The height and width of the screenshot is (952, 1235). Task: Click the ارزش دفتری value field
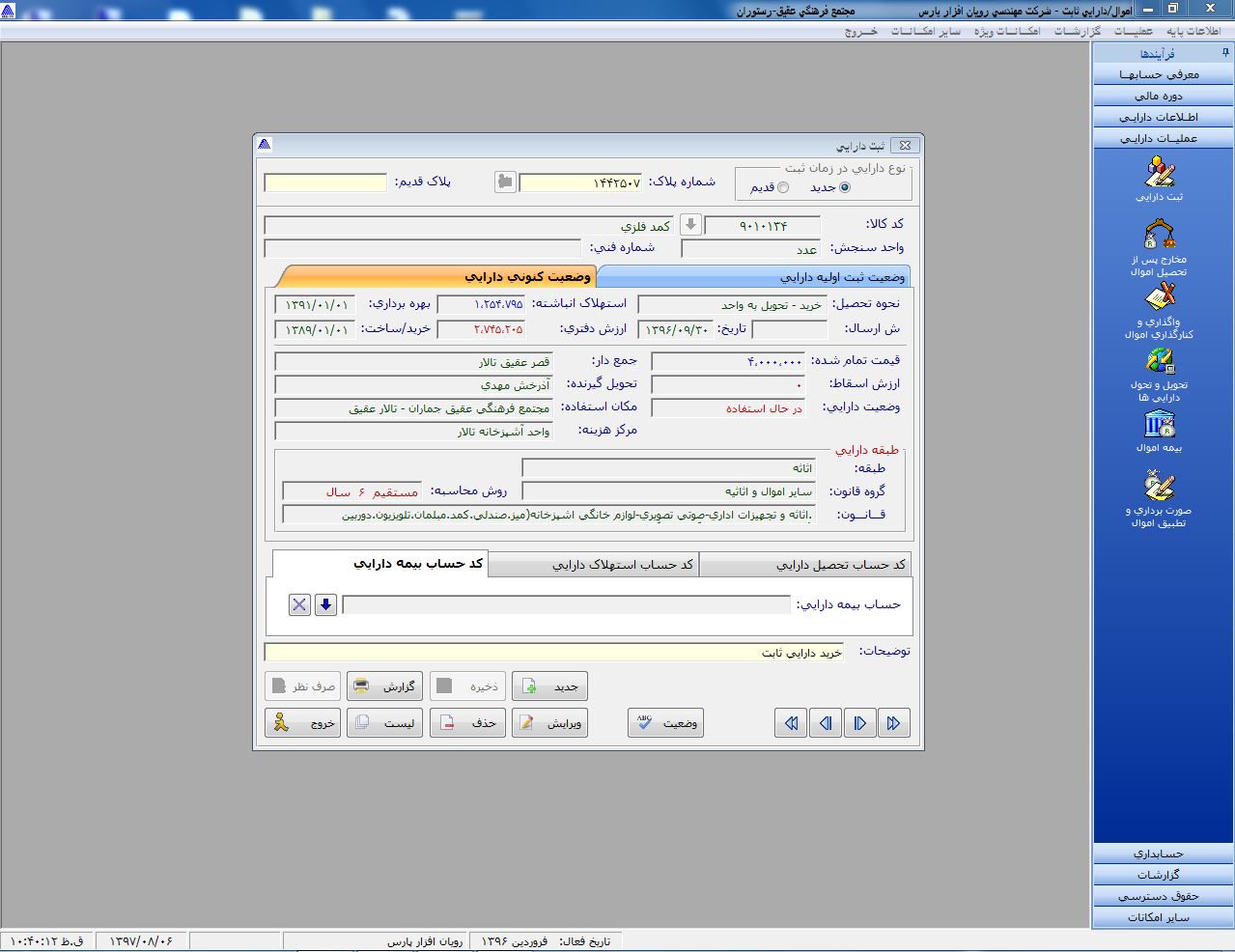click(x=482, y=329)
